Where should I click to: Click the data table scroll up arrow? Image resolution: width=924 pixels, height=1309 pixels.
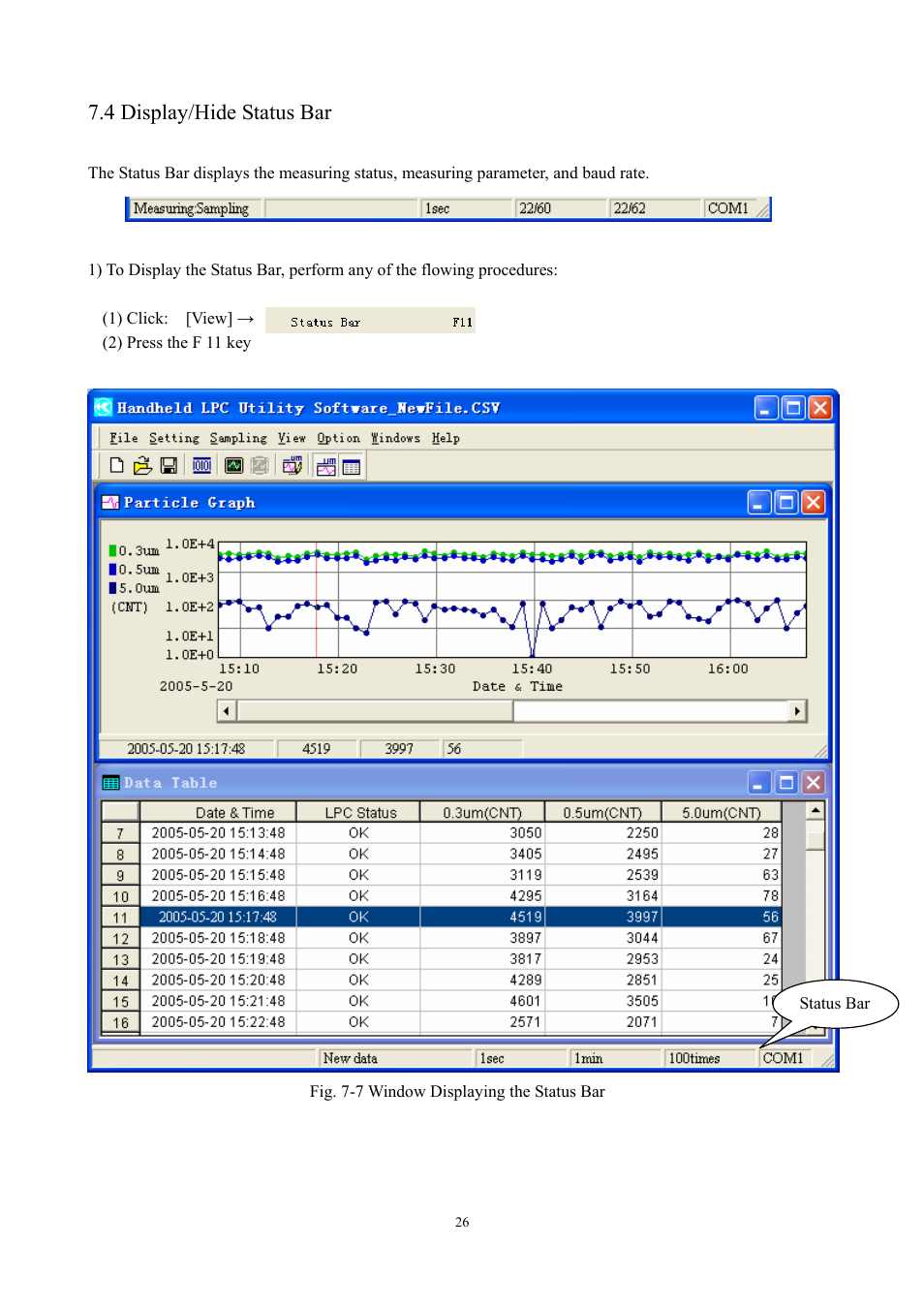[x=816, y=810]
